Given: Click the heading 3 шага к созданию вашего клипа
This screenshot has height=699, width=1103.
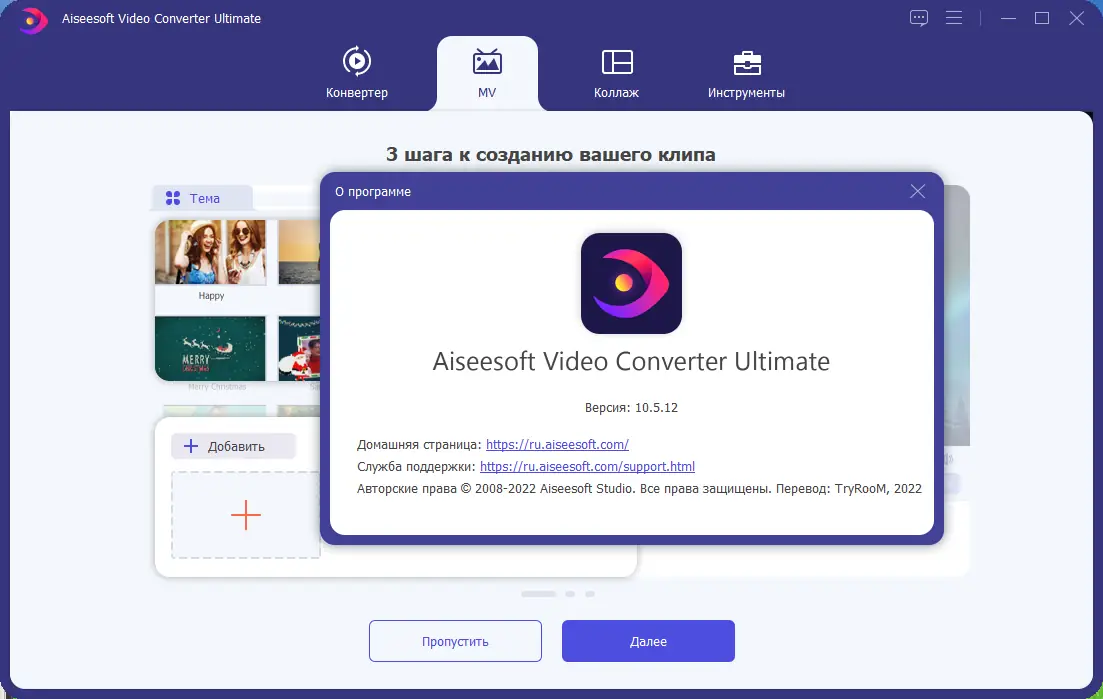Looking at the screenshot, I should click(551, 155).
